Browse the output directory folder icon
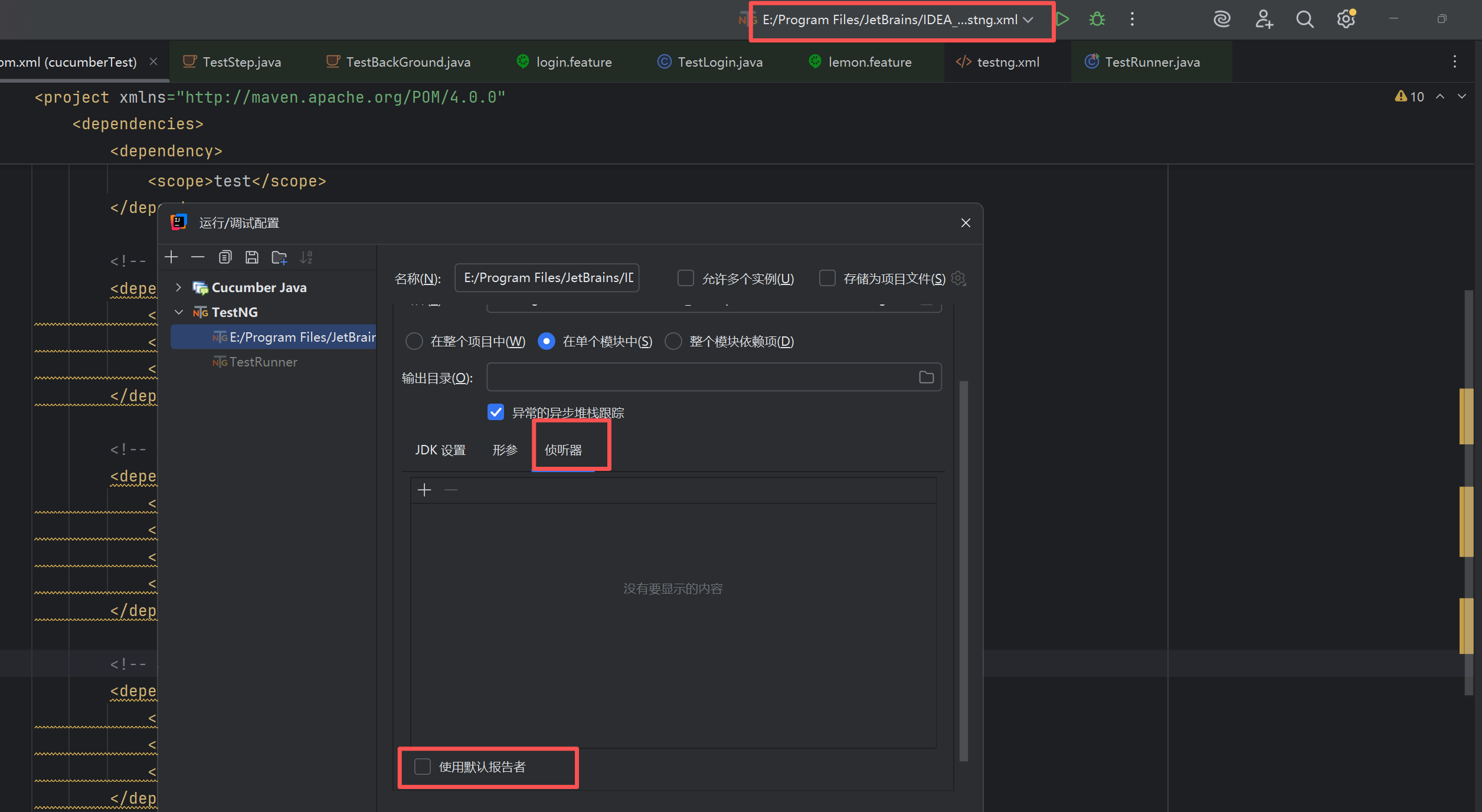The image size is (1482, 812). 926,377
